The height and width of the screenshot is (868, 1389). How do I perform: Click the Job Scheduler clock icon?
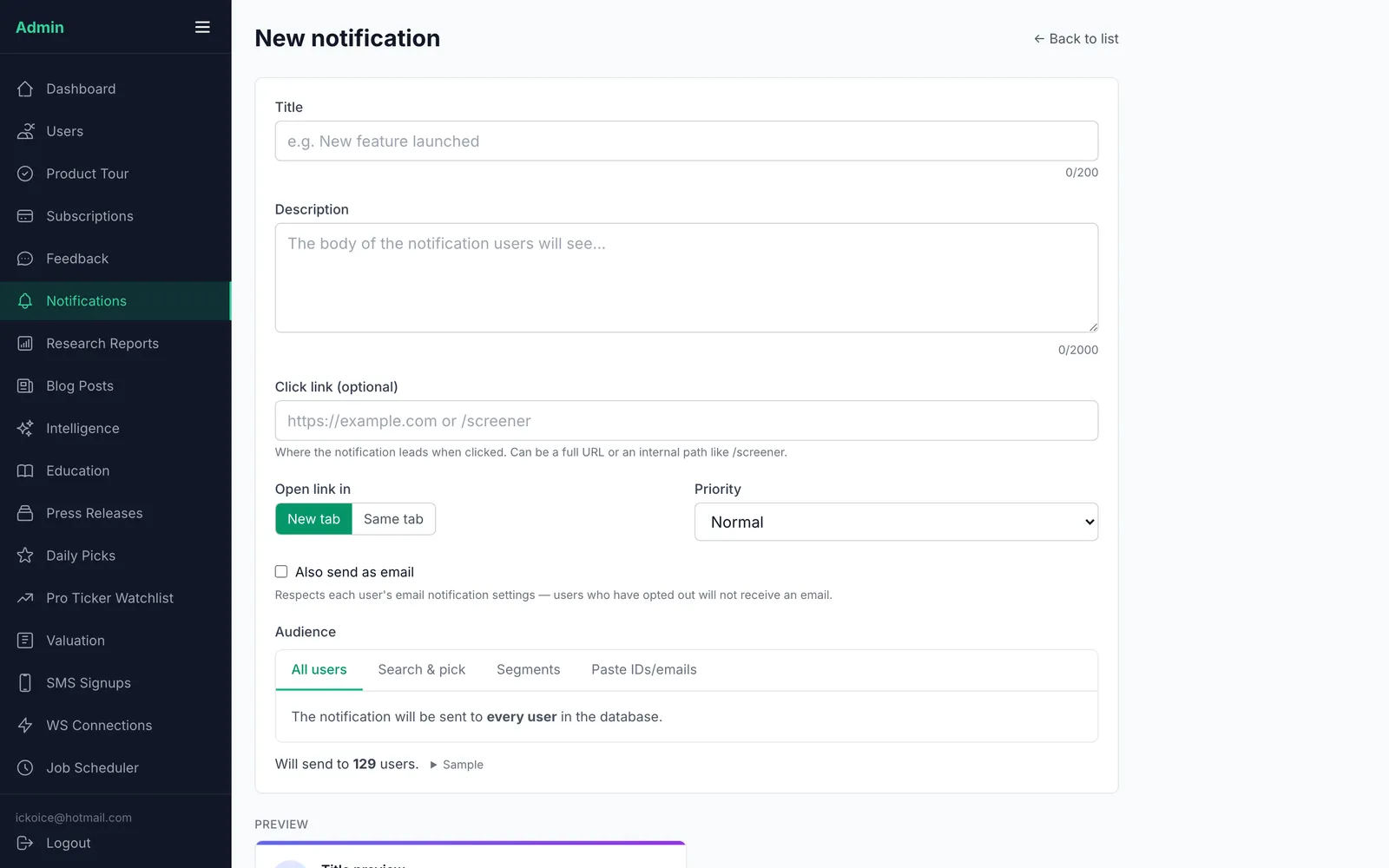tap(25, 768)
